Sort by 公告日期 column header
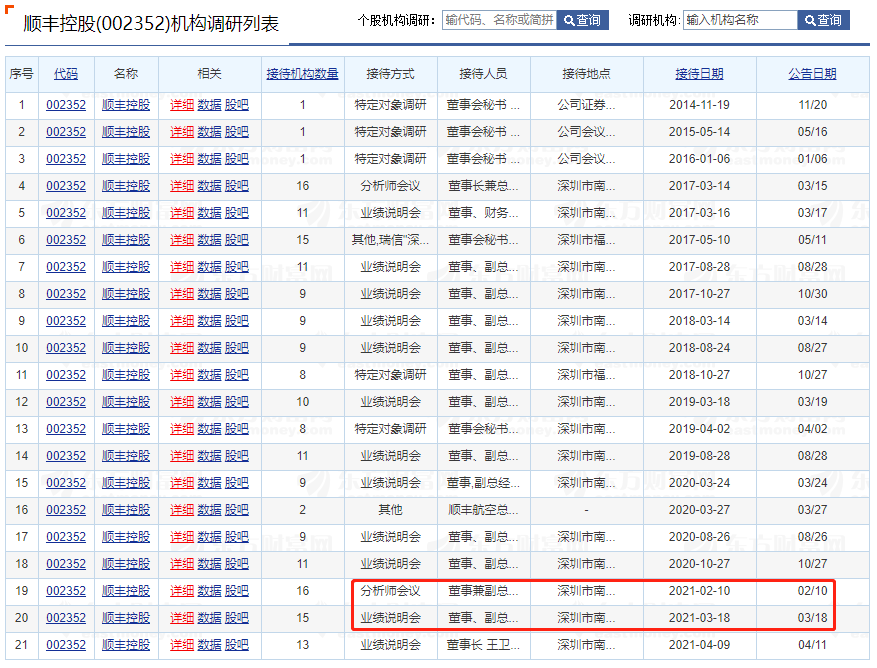 pos(813,74)
